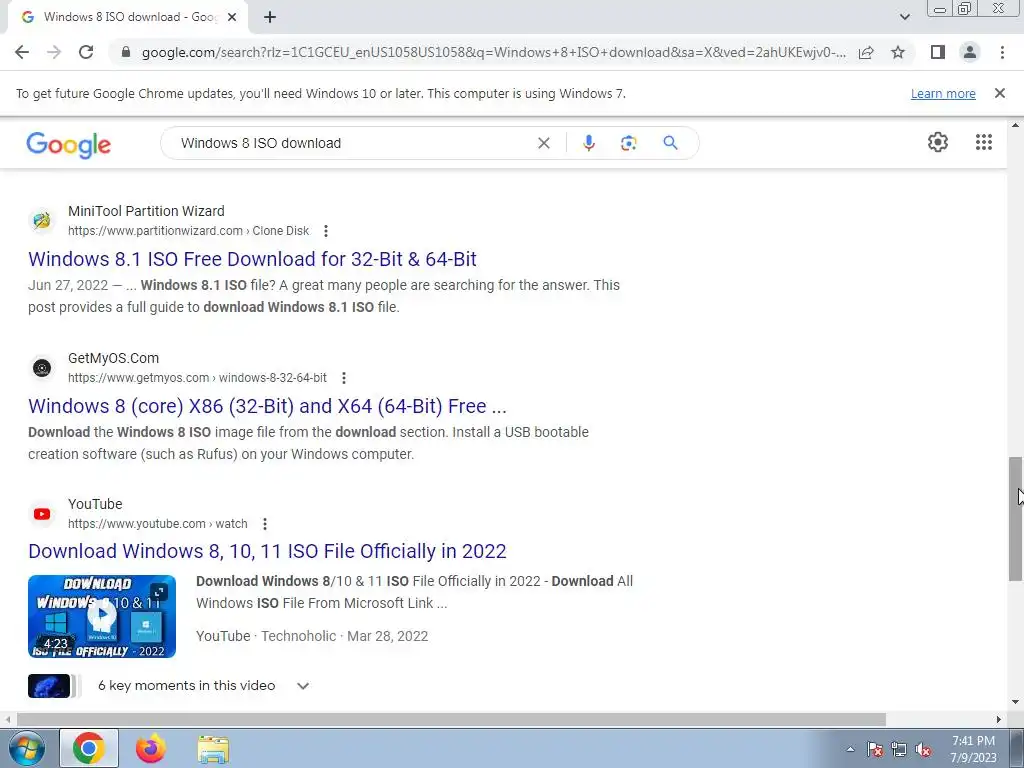Open Download Windows 8, 10, 11 ISO video result
Screen dimensions: 1024x768
click(x=267, y=551)
